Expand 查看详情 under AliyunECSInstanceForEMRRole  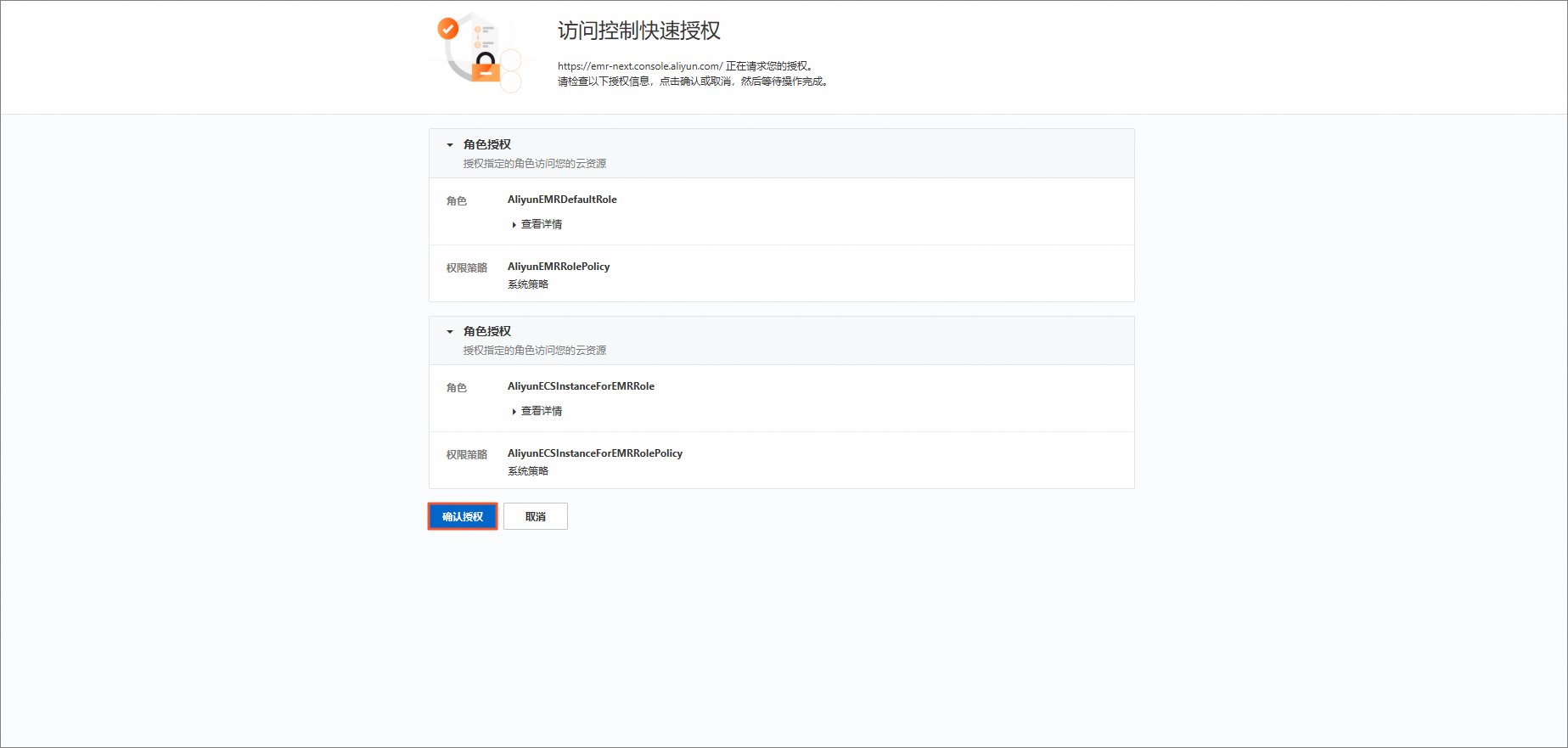click(x=537, y=411)
